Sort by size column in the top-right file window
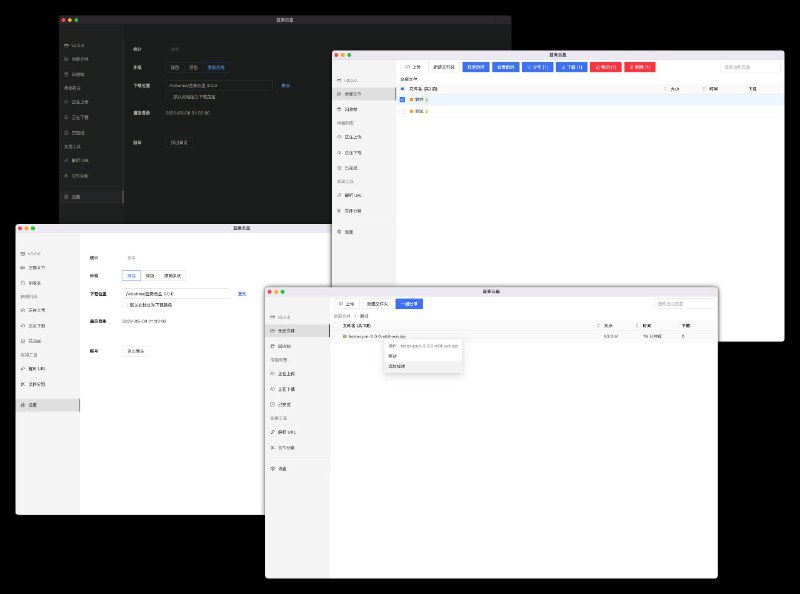Image resolution: width=800 pixels, height=594 pixels. (675, 89)
